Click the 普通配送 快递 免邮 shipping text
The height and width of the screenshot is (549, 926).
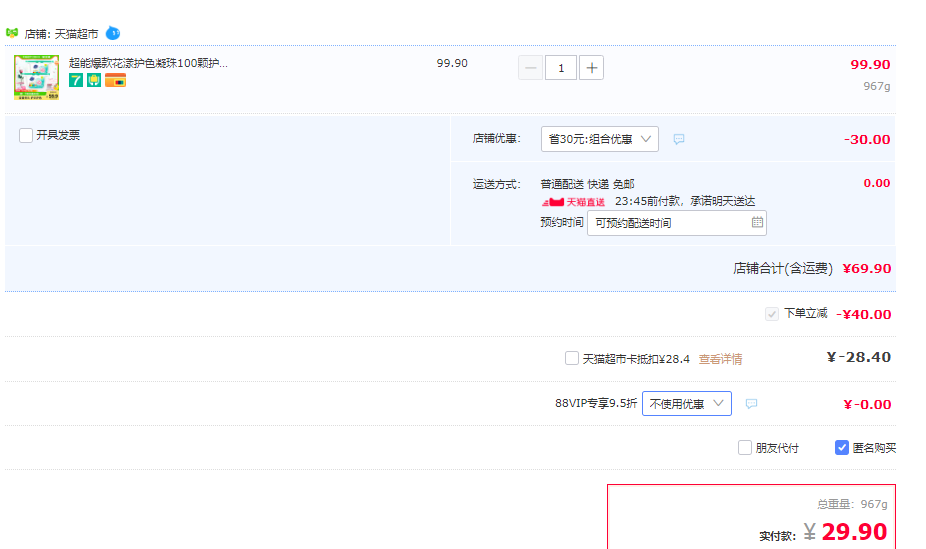click(588, 184)
